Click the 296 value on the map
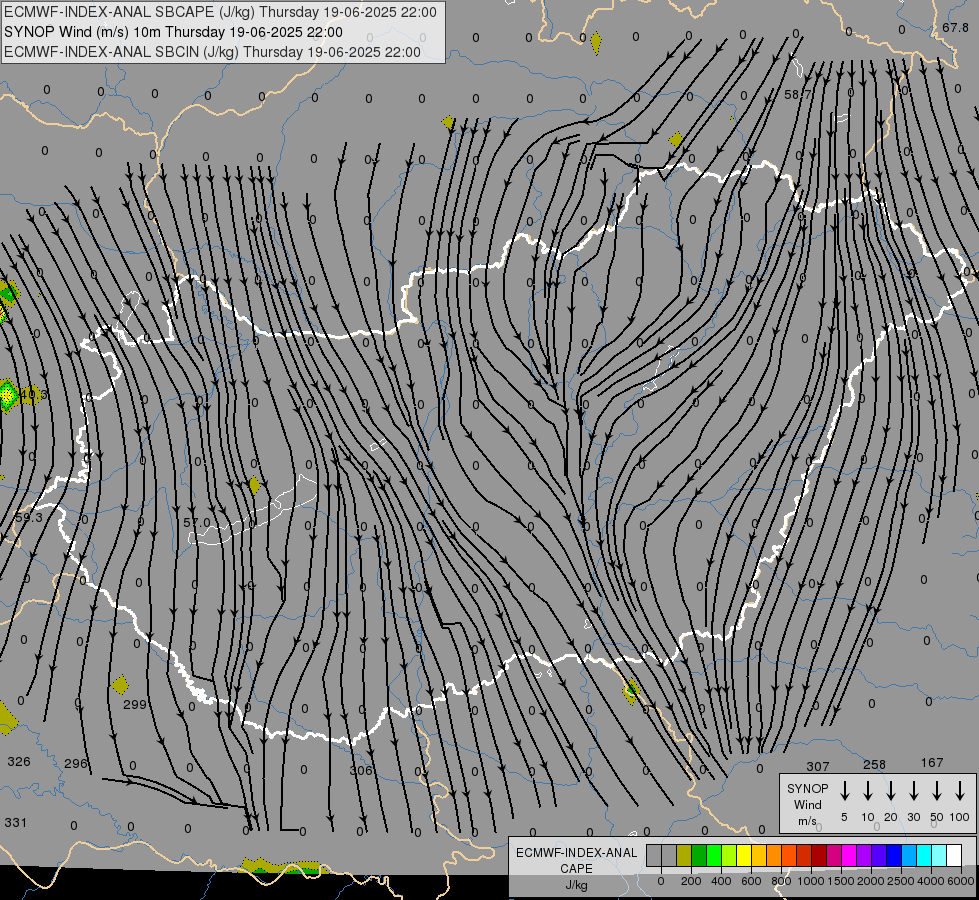The image size is (979, 900). [x=76, y=763]
